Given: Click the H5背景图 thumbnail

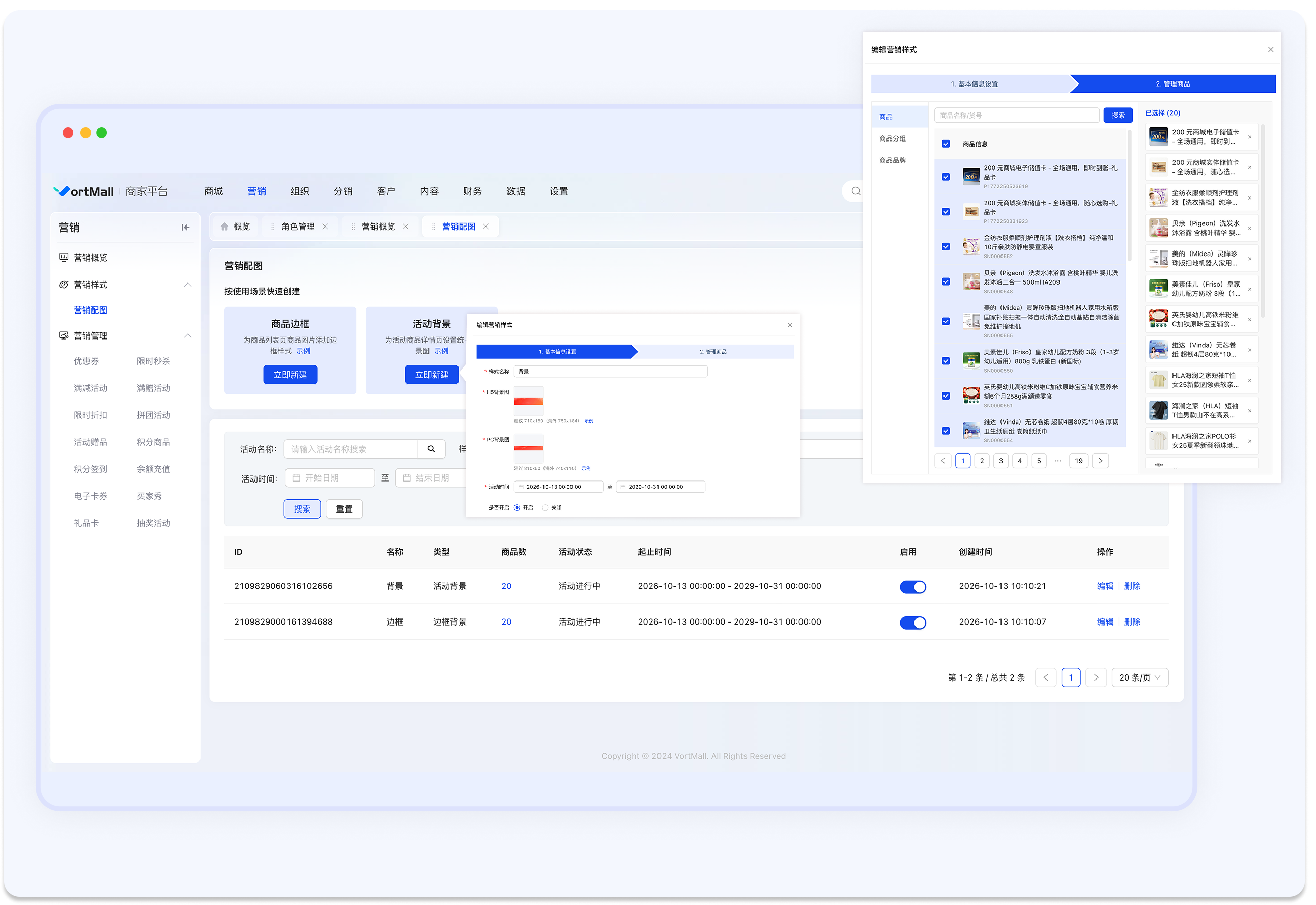Looking at the screenshot, I should pos(528,402).
